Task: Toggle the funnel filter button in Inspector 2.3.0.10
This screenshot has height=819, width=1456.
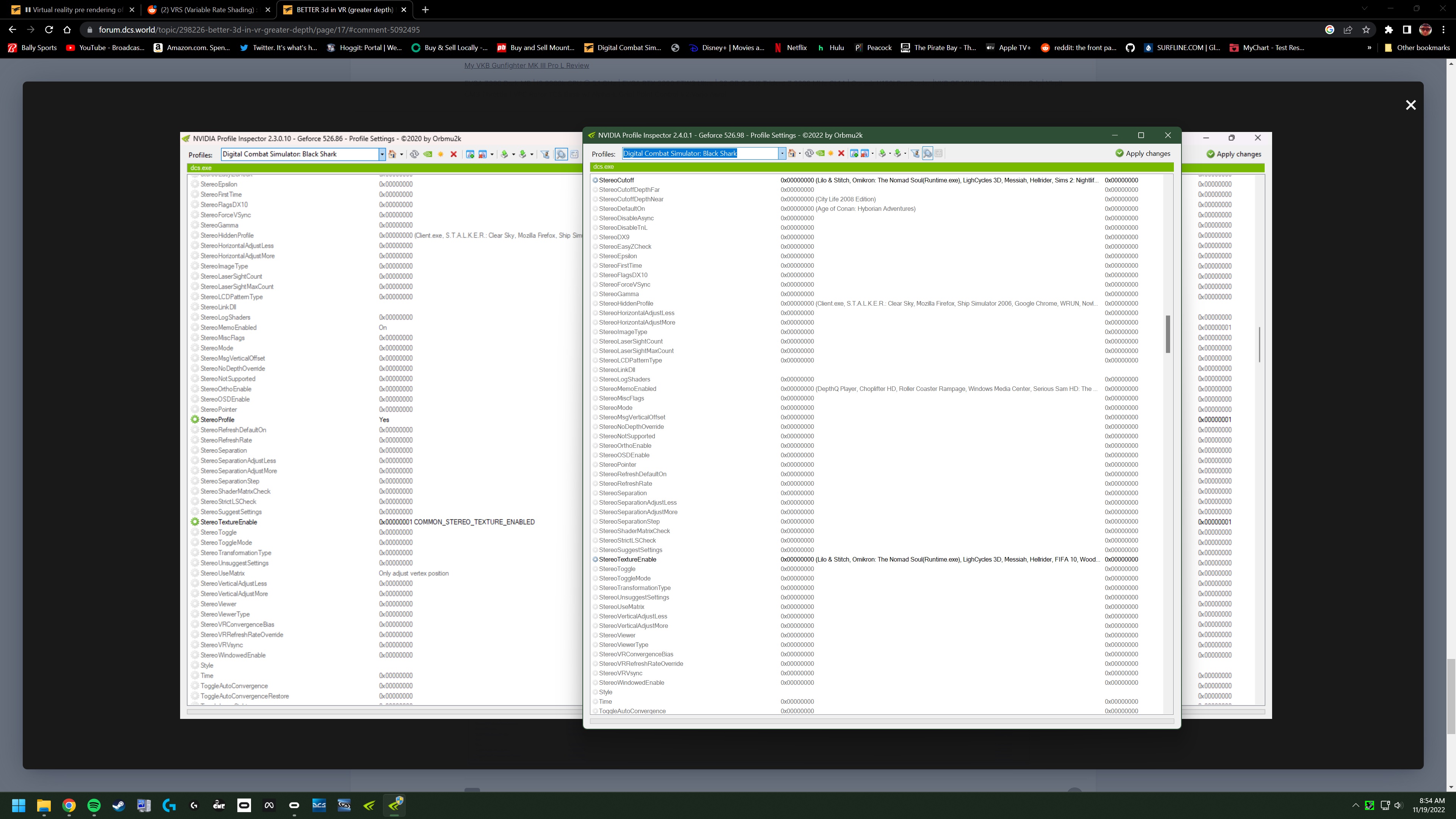Action: point(545,154)
